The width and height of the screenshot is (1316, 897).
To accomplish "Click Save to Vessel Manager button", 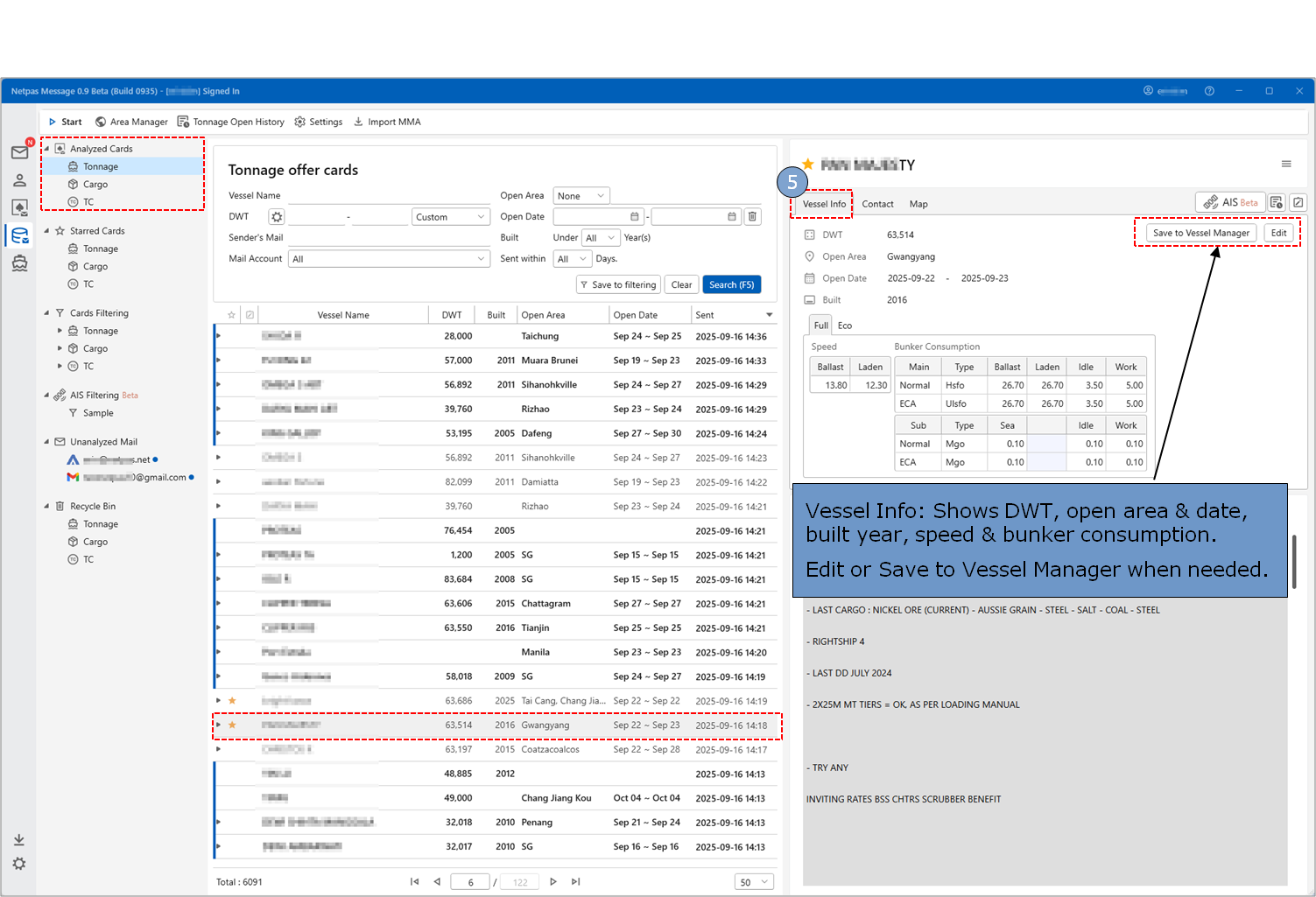I will [1200, 233].
